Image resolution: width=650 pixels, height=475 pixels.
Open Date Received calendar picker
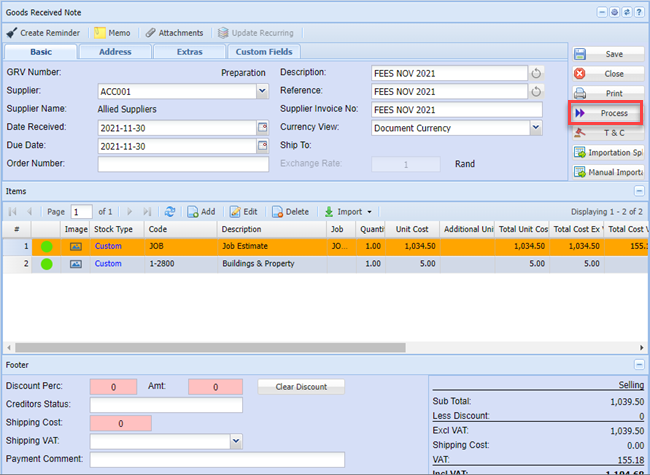263,128
